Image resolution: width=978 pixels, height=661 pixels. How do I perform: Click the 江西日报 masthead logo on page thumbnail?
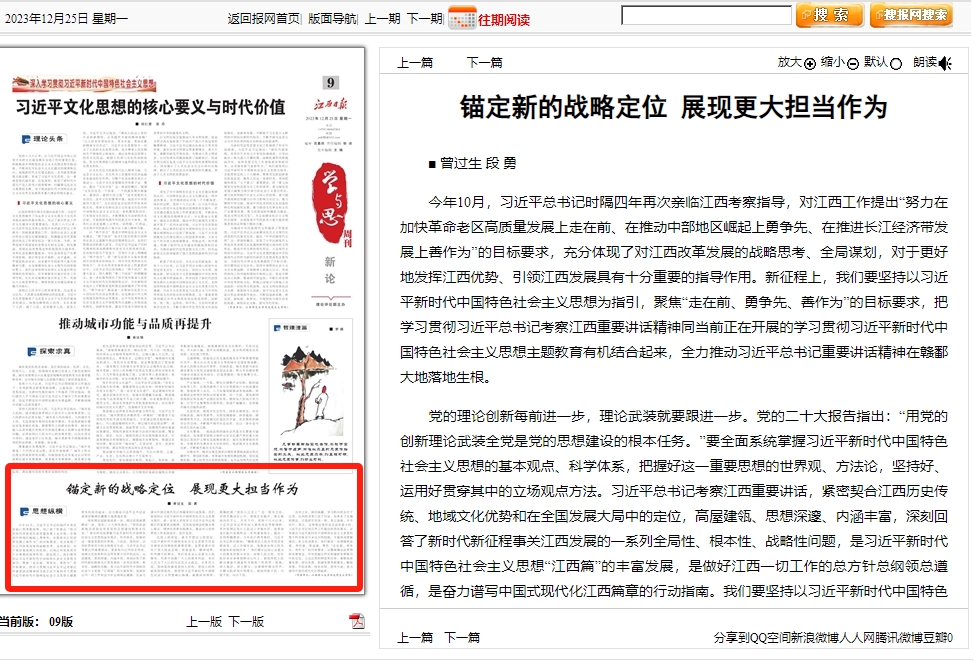click(328, 104)
